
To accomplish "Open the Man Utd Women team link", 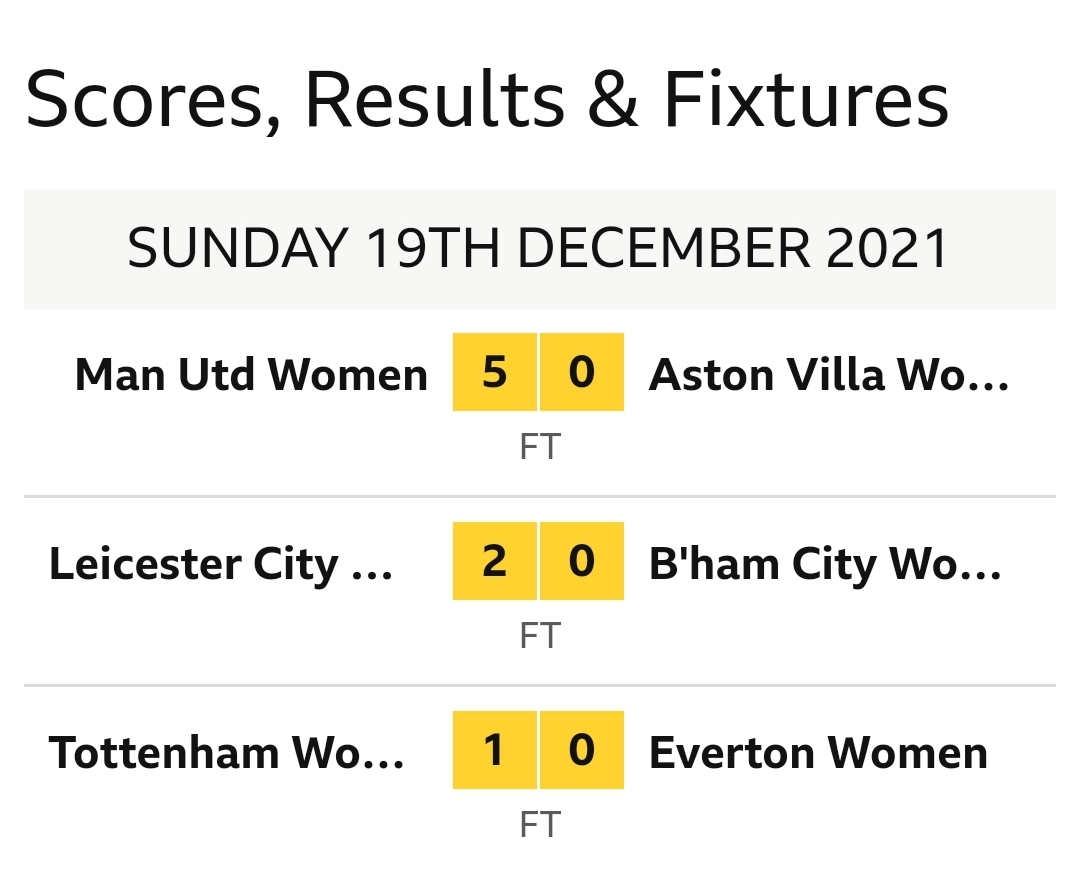I will click(x=251, y=375).
